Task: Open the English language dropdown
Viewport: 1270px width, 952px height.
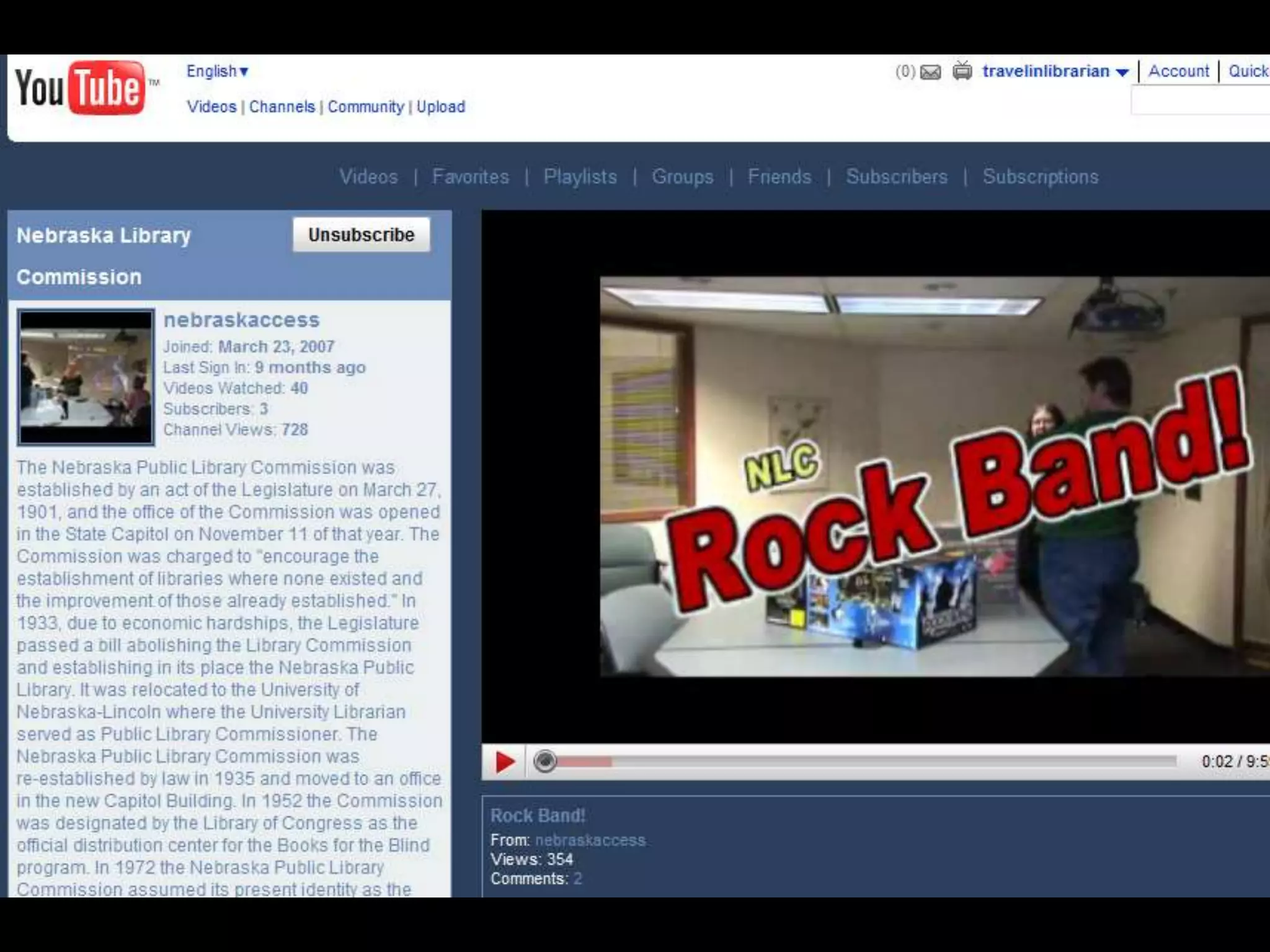Action: (217, 71)
